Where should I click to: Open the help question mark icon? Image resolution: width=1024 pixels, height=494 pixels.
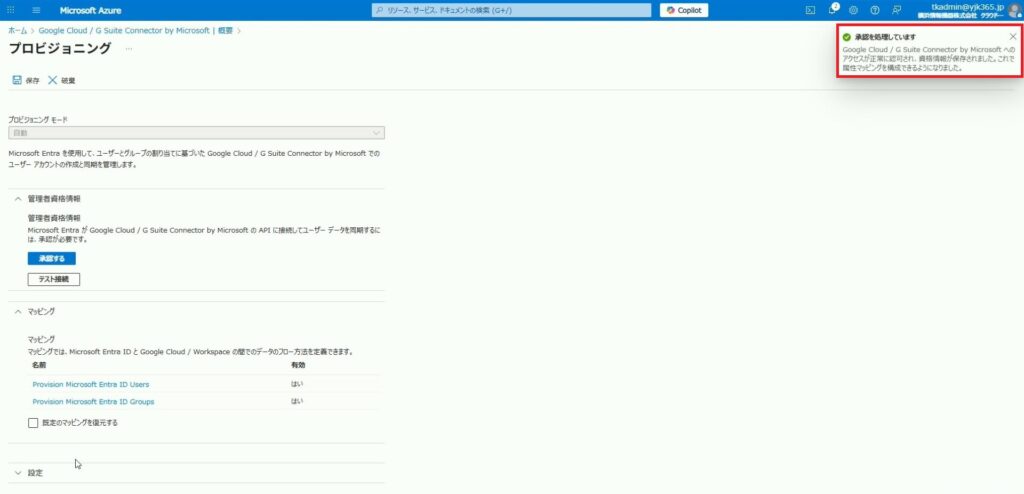(x=874, y=10)
